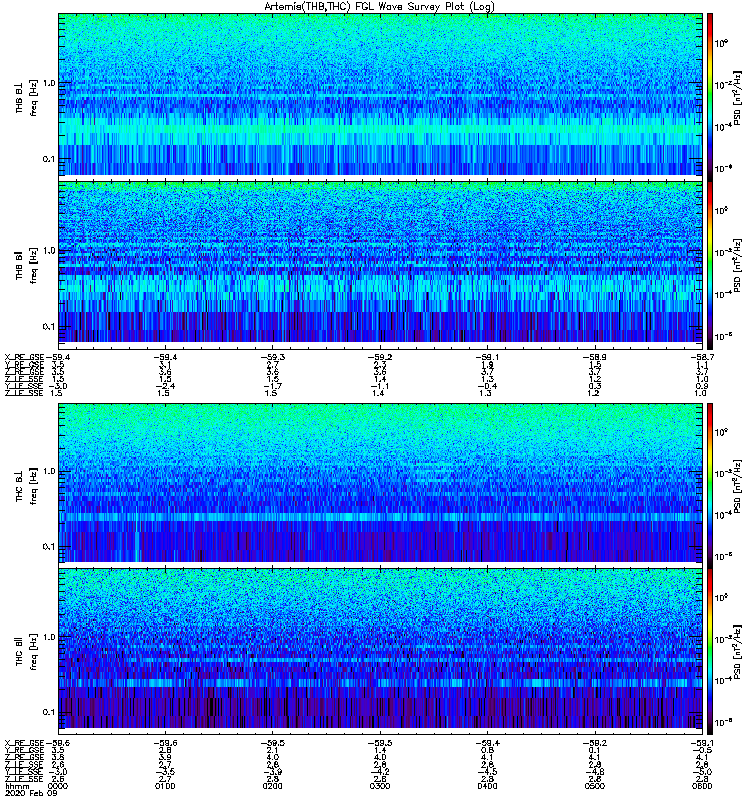Click the '10⁻⁶' tick on THC B∥ color bar

(x=723, y=722)
